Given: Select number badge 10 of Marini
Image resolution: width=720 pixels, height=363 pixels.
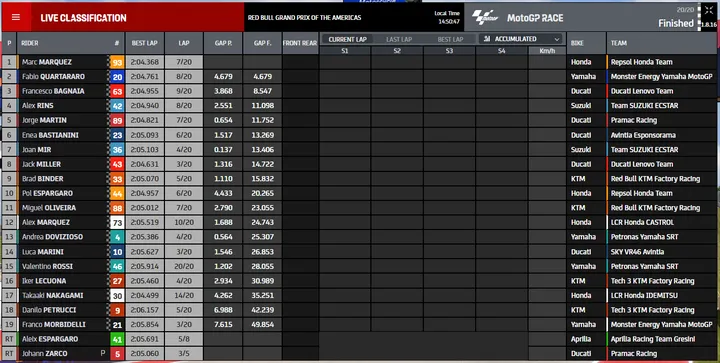Looking at the screenshot, I should (117, 252).
